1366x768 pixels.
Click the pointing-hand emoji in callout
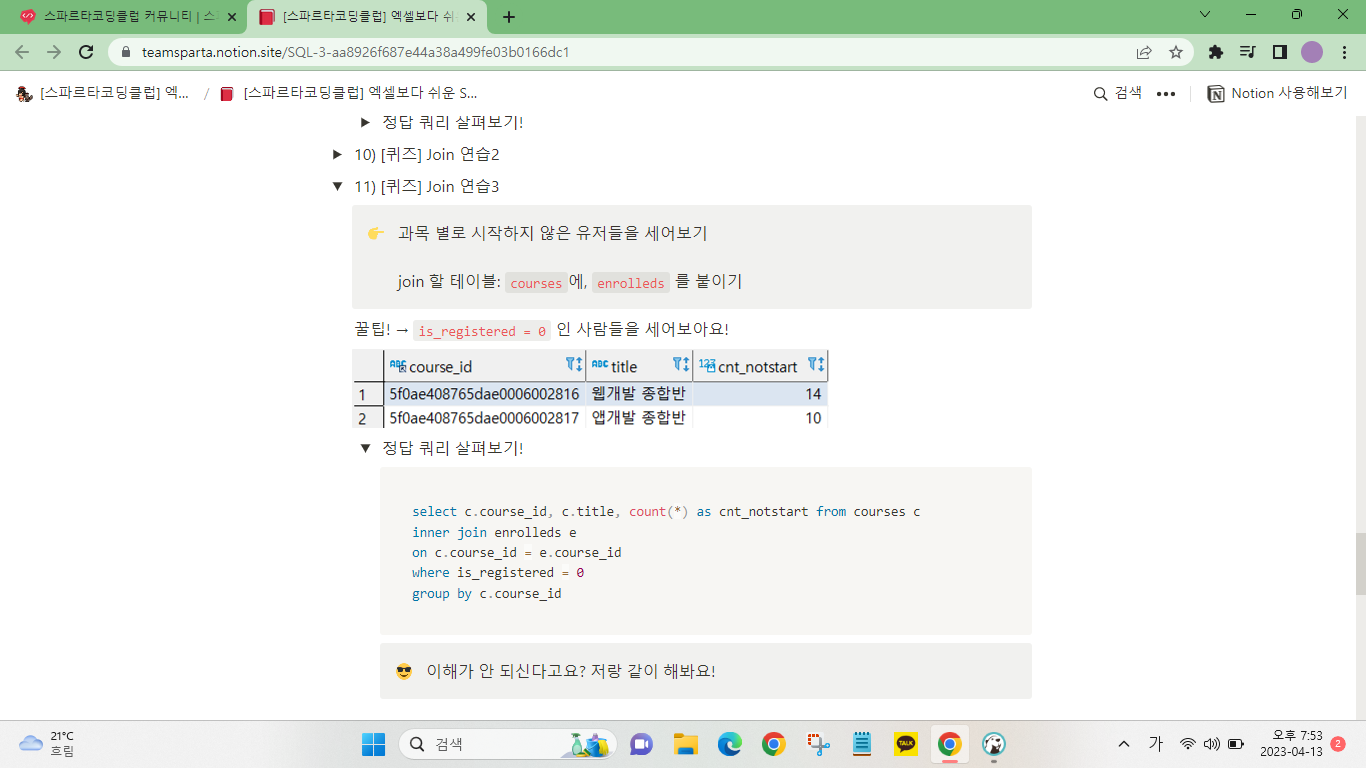point(376,233)
